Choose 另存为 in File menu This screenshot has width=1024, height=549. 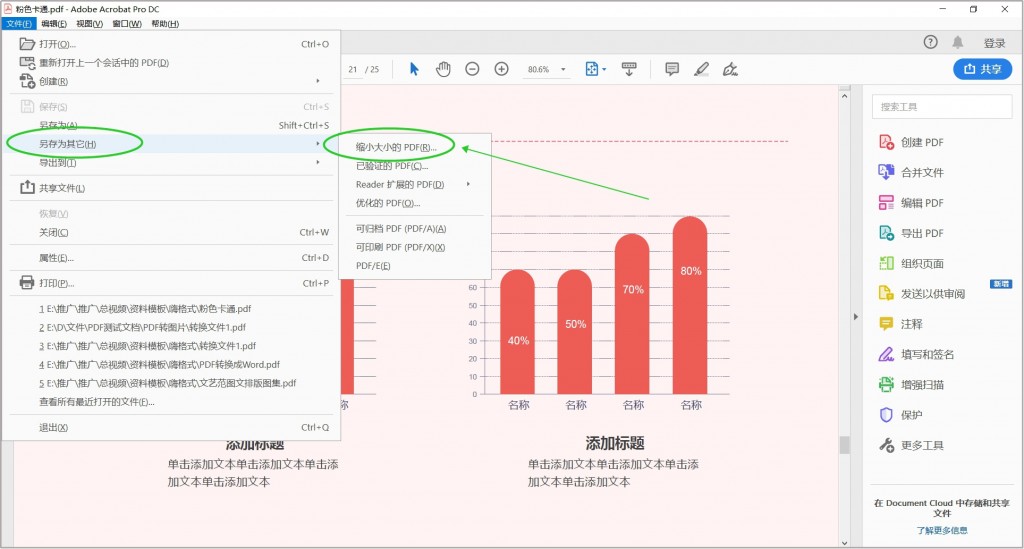(172, 125)
